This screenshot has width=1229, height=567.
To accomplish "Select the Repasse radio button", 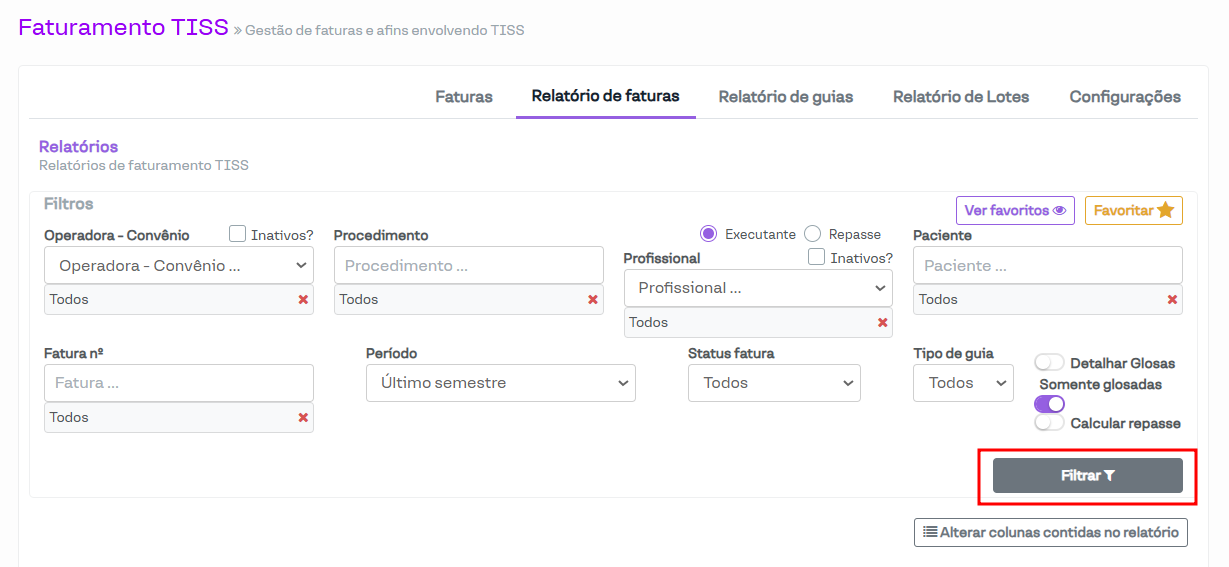I will click(813, 234).
